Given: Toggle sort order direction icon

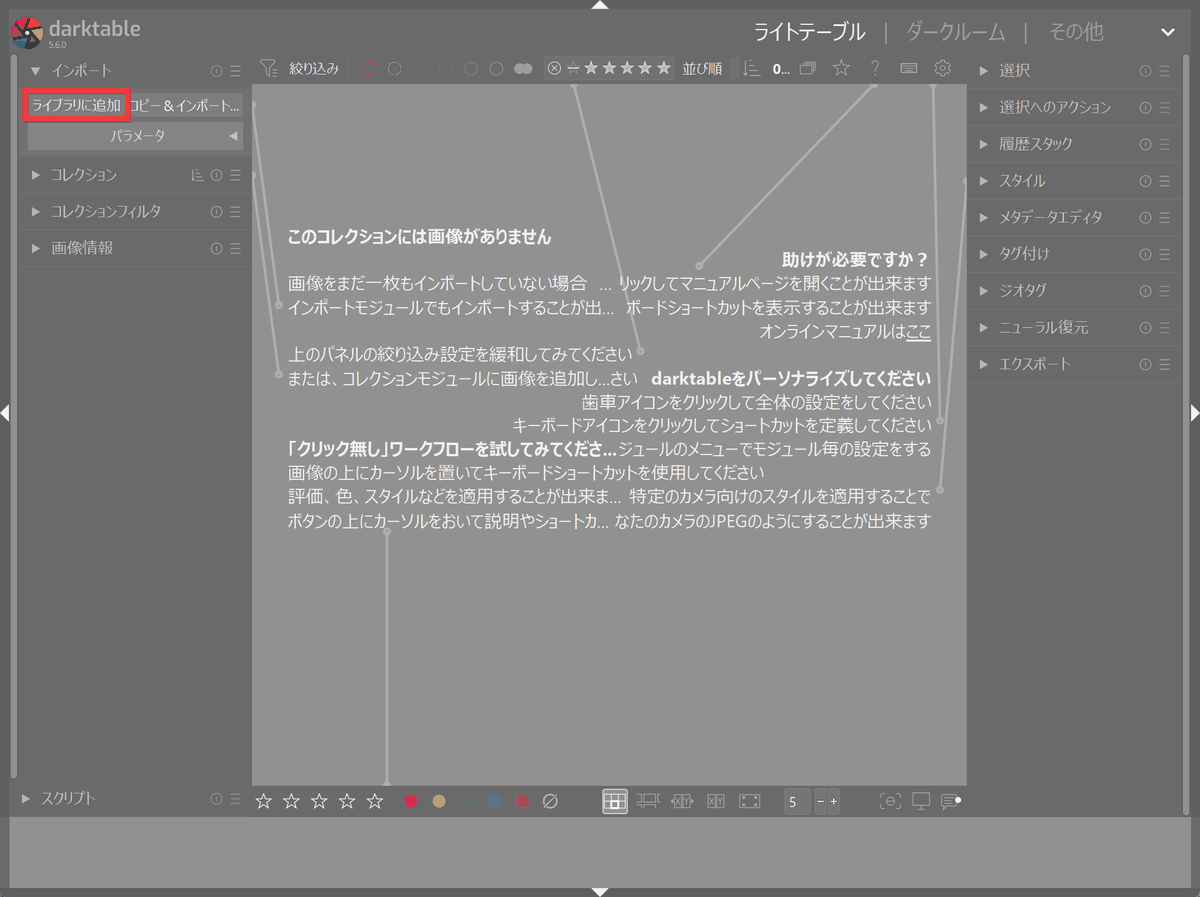Looking at the screenshot, I should coord(752,69).
